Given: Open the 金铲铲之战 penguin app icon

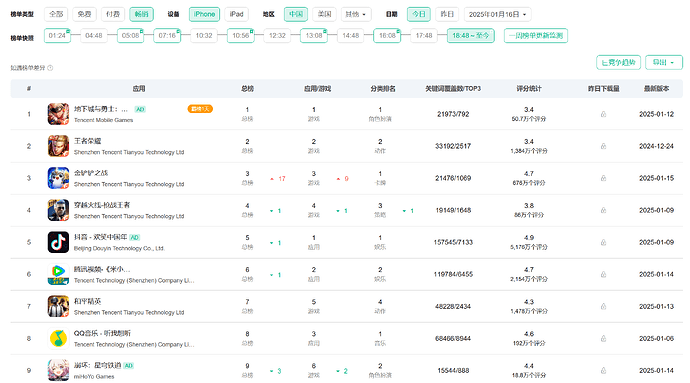Looking at the screenshot, I should [58, 178].
